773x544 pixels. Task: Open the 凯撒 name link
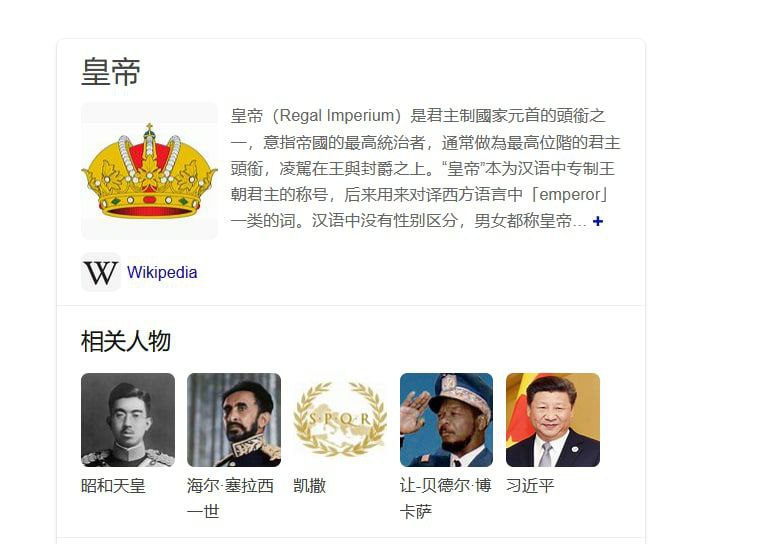(x=310, y=486)
